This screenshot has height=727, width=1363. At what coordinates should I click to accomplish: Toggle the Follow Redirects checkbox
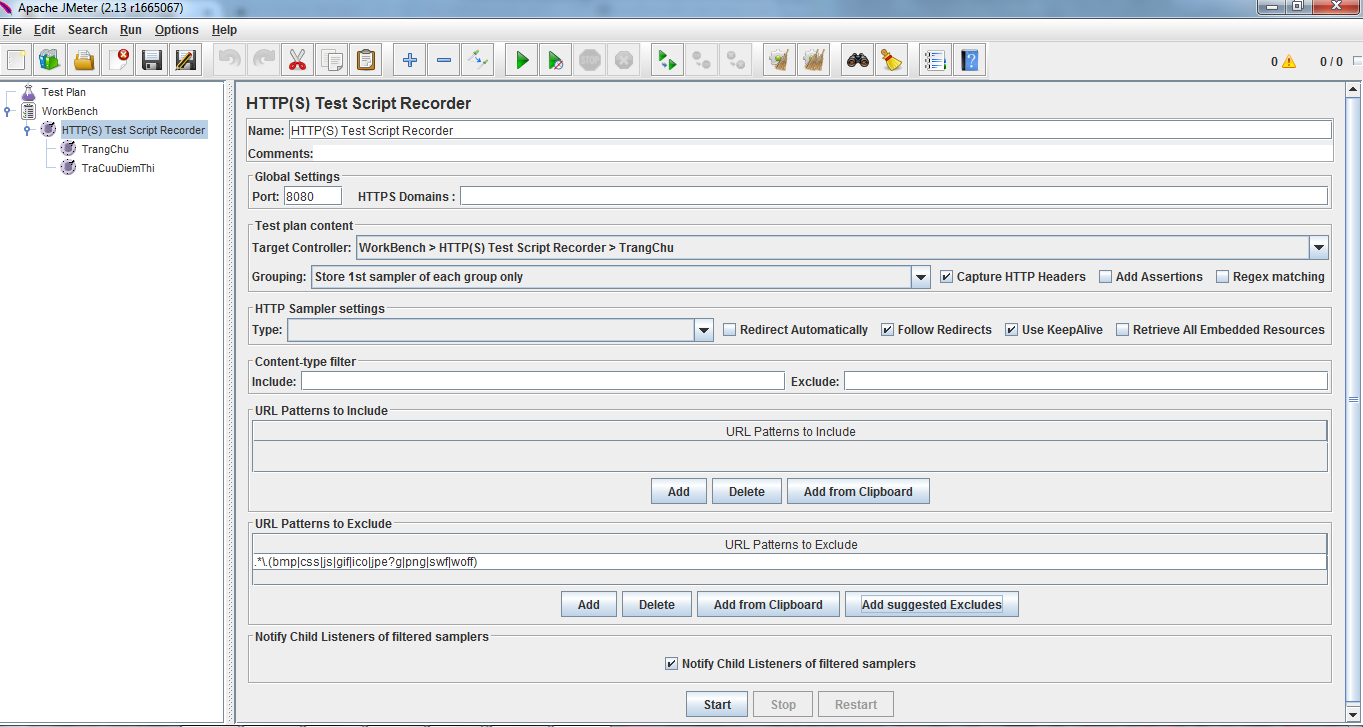coord(887,330)
